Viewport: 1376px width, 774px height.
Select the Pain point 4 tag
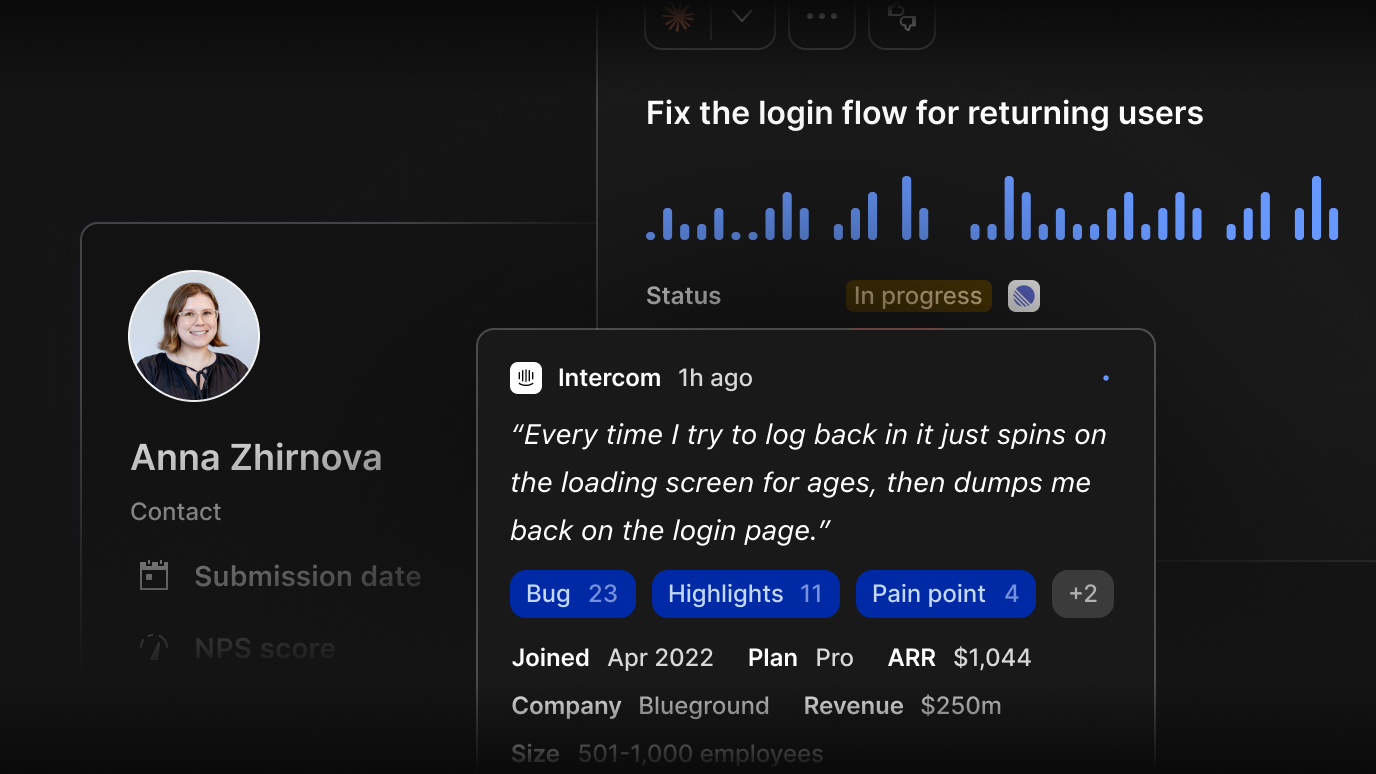pos(945,594)
